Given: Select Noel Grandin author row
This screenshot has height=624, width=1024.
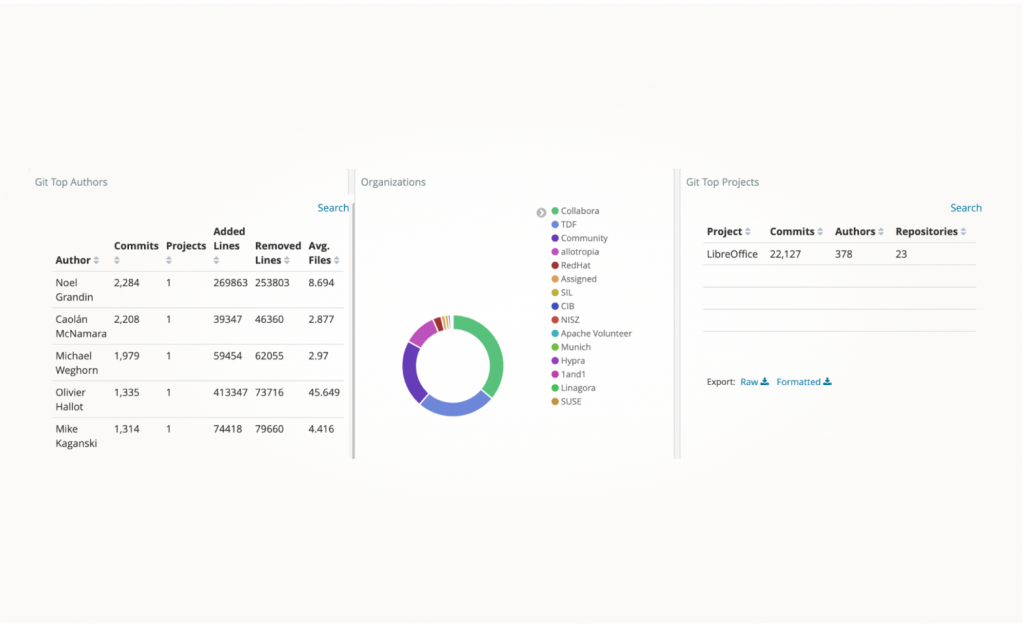Looking at the screenshot, I should tap(198, 290).
